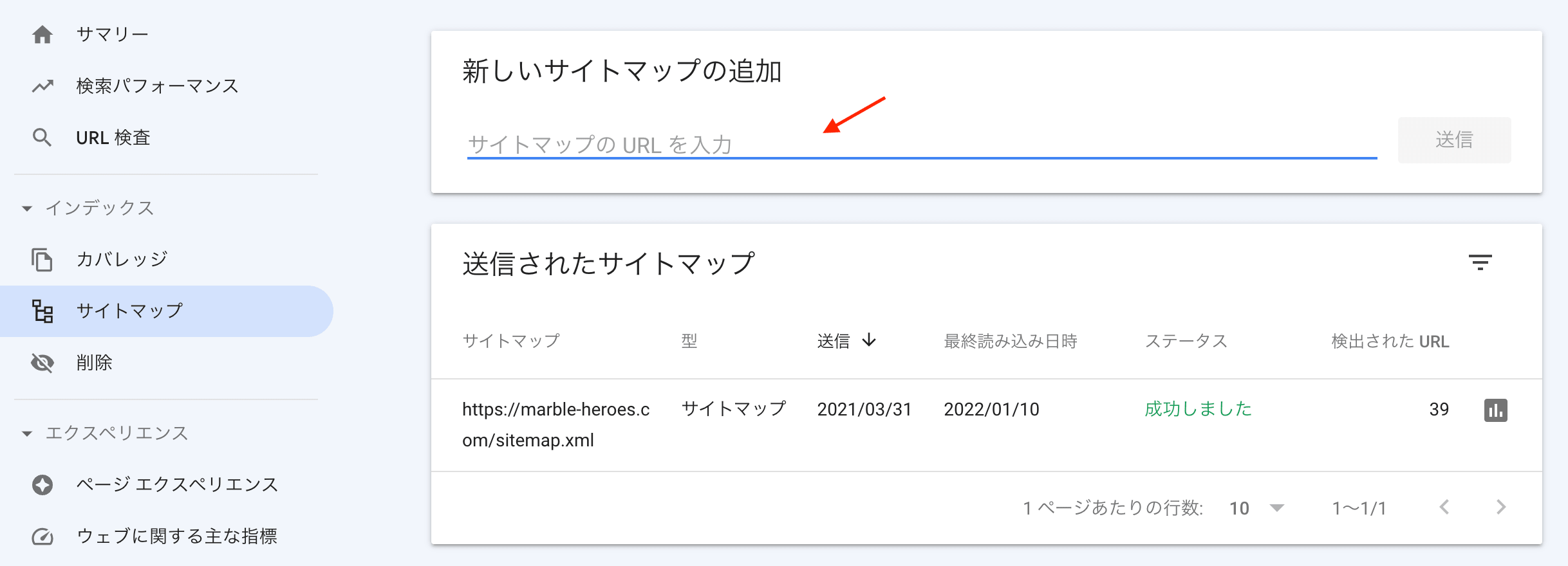The image size is (1568, 566).
Task: Click the カバレッジ pages icon
Action: (42, 259)
